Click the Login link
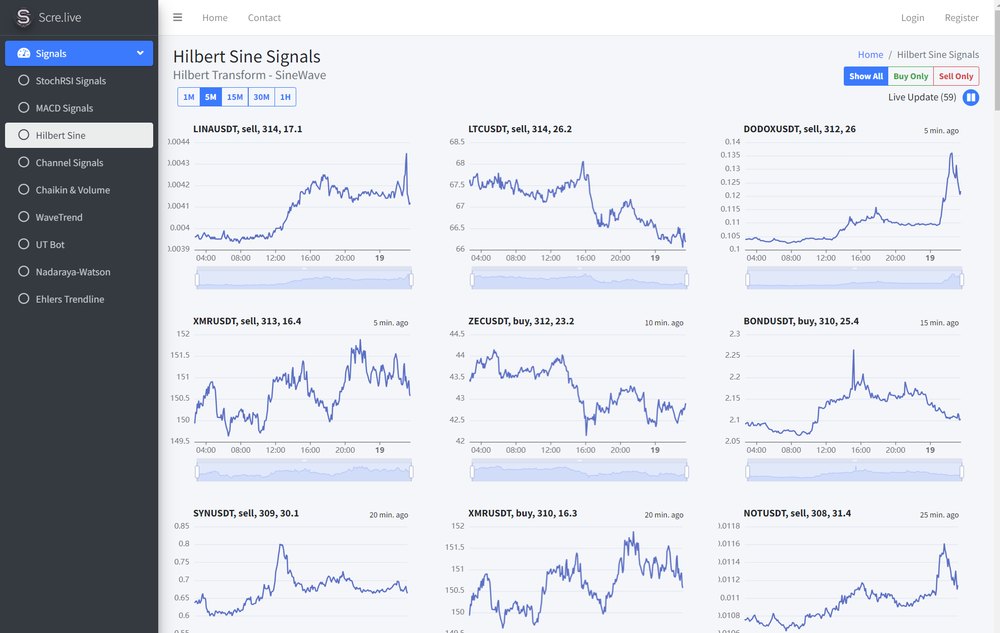Viewport: 1000px width, 633px height. pyautogui.click(x=912, y=18)
